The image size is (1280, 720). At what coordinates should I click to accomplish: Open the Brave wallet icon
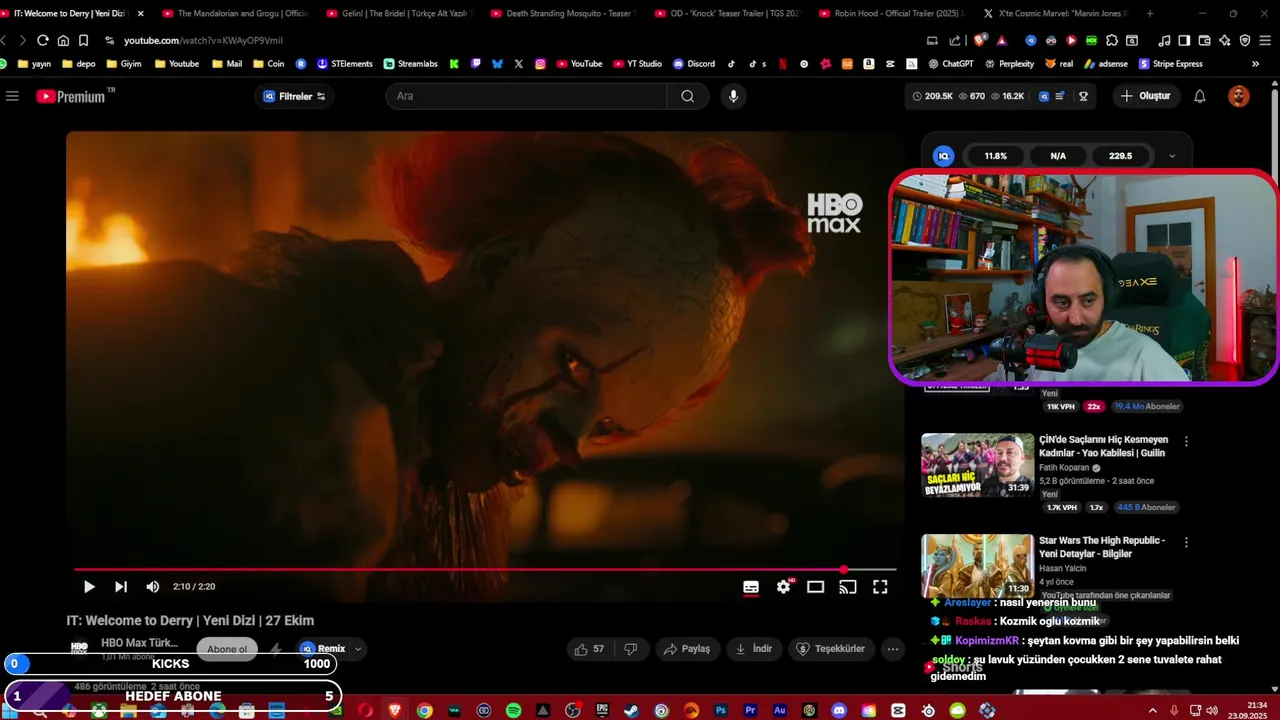point(1204,40)
